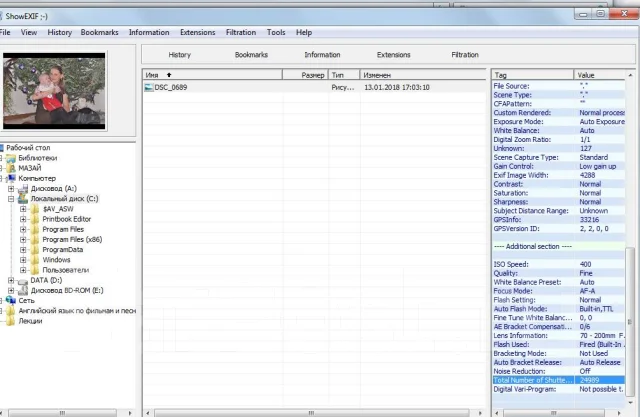
Task: Select the МАЗАЙ user folder
Action: 30,168
